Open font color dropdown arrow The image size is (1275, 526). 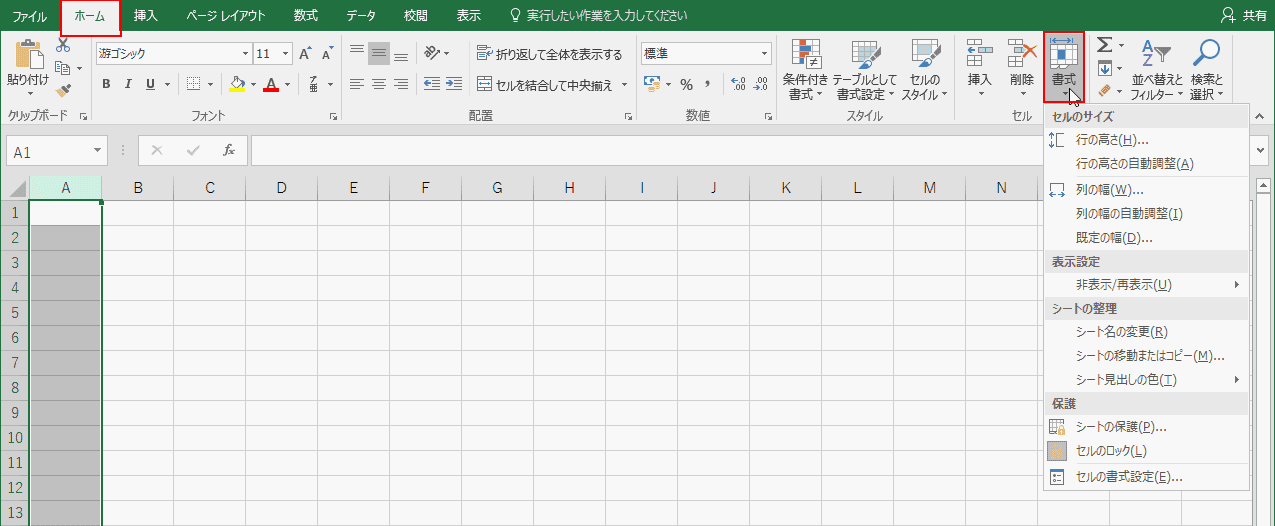tap(286, 84)
